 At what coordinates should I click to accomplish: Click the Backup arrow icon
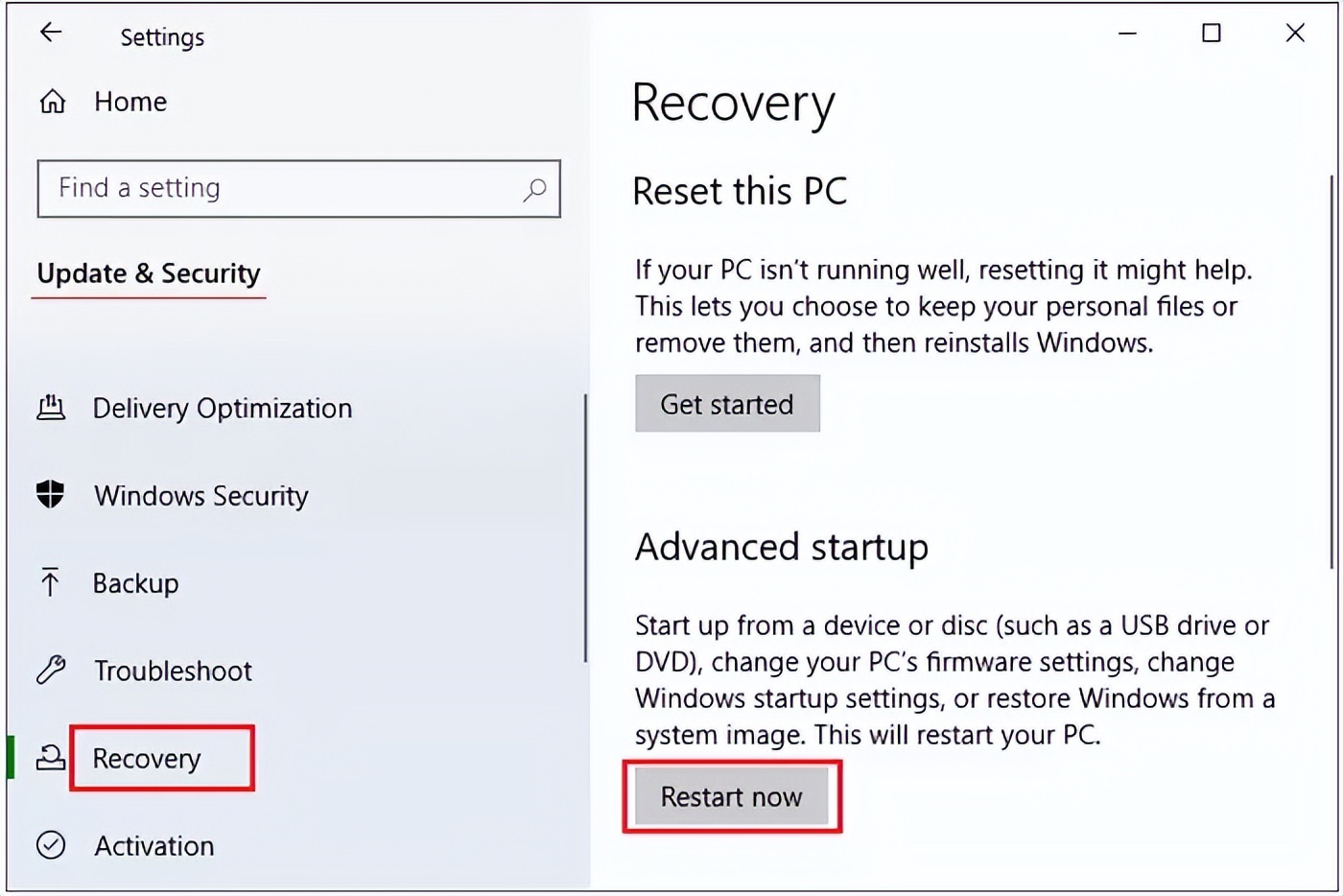(50, 582)
